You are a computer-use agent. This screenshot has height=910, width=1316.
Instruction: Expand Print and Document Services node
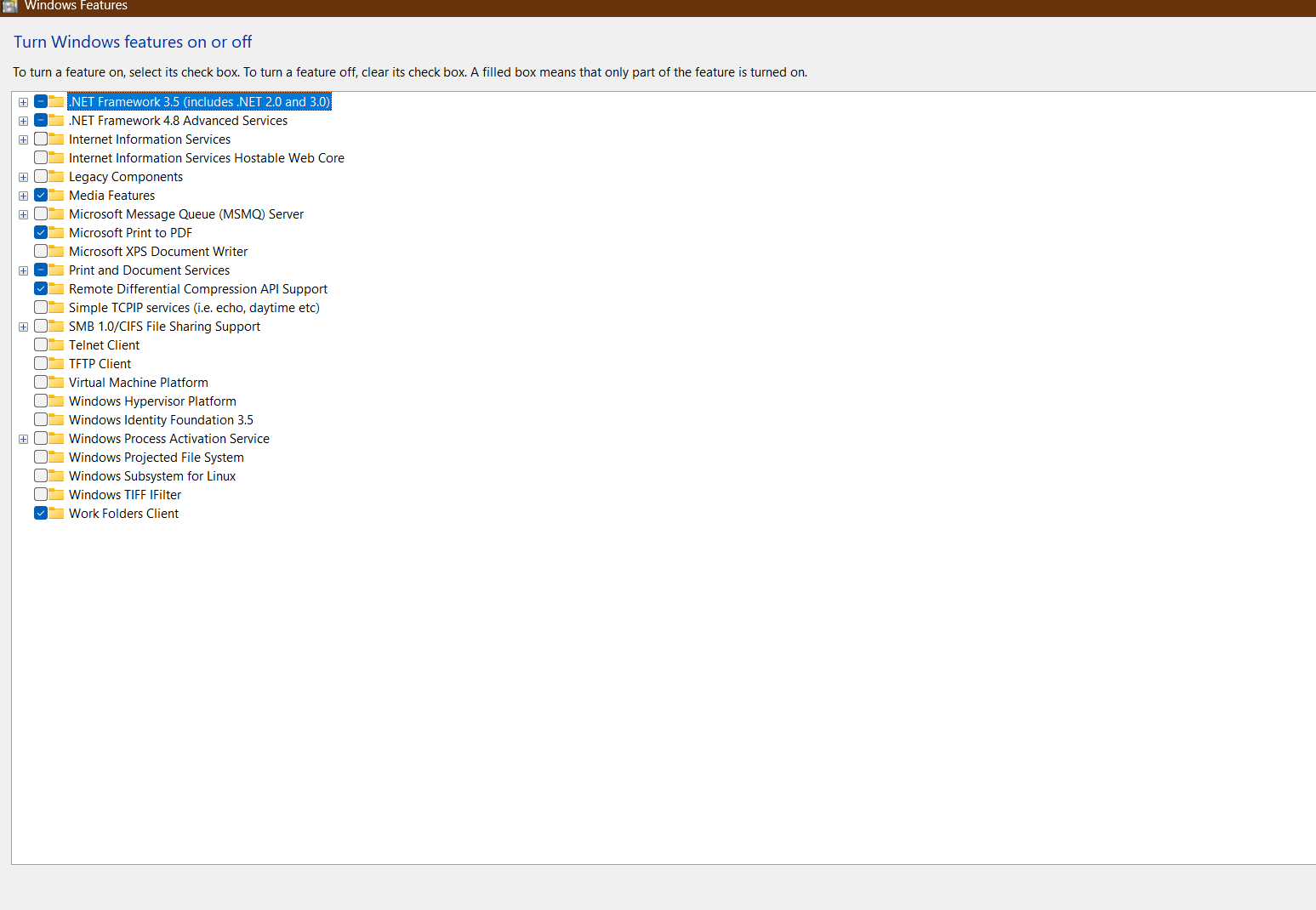click(x=24, y=270)
